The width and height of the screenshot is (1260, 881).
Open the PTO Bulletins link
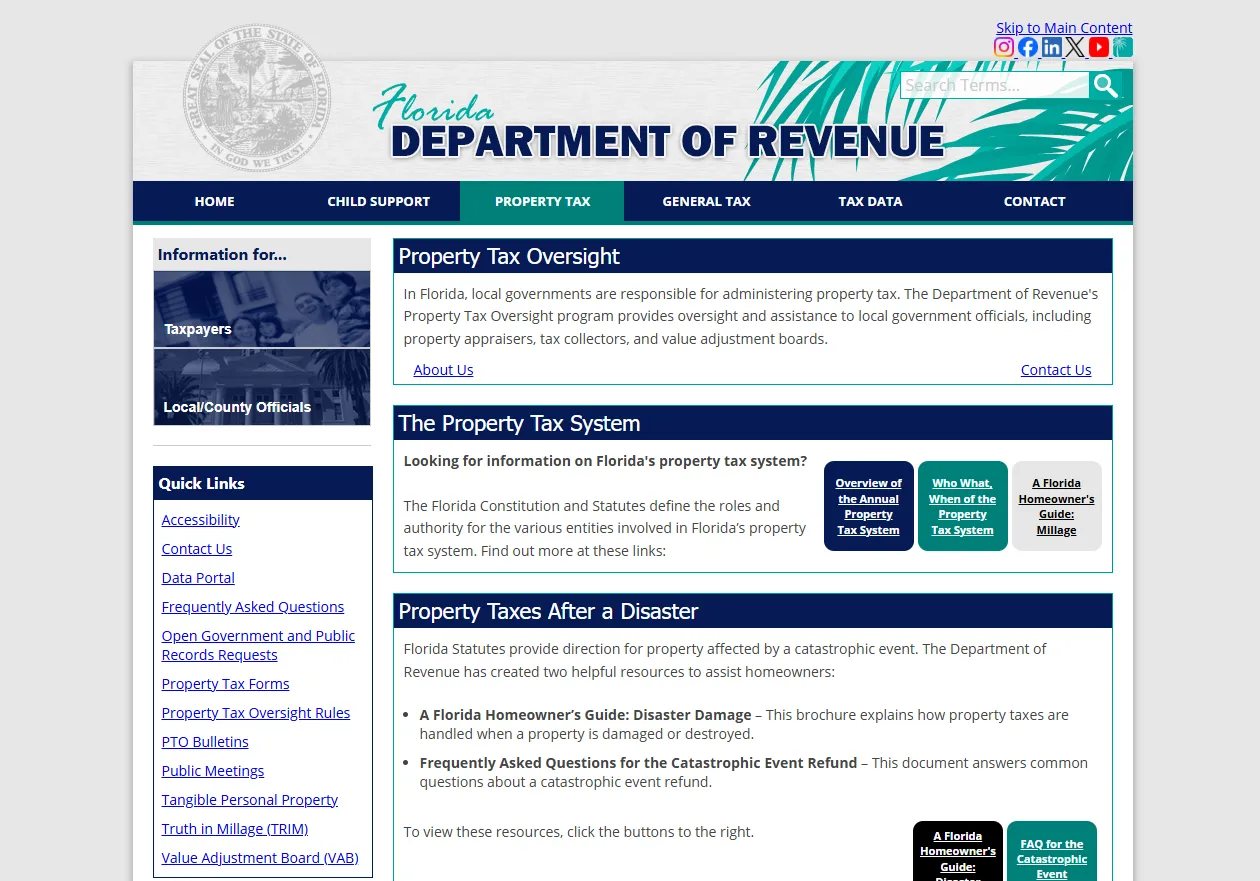coord(205,742)
